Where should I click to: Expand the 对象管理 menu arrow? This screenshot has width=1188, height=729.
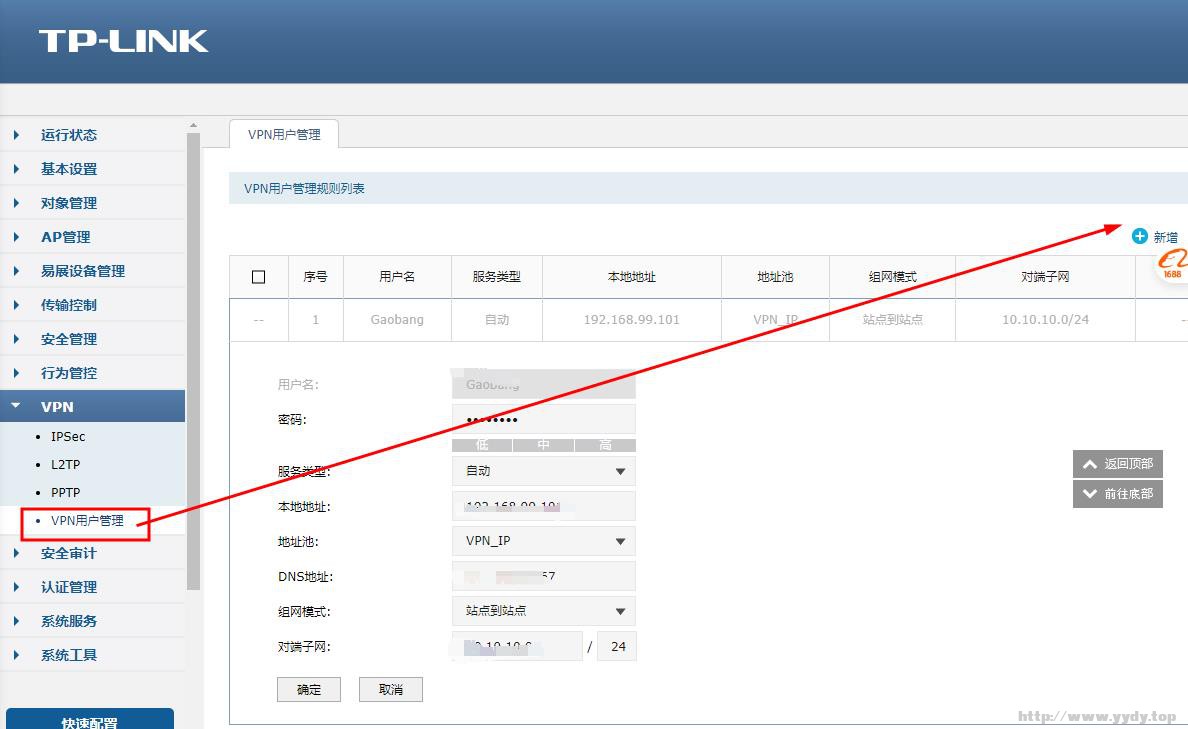[x=16, y=203]
